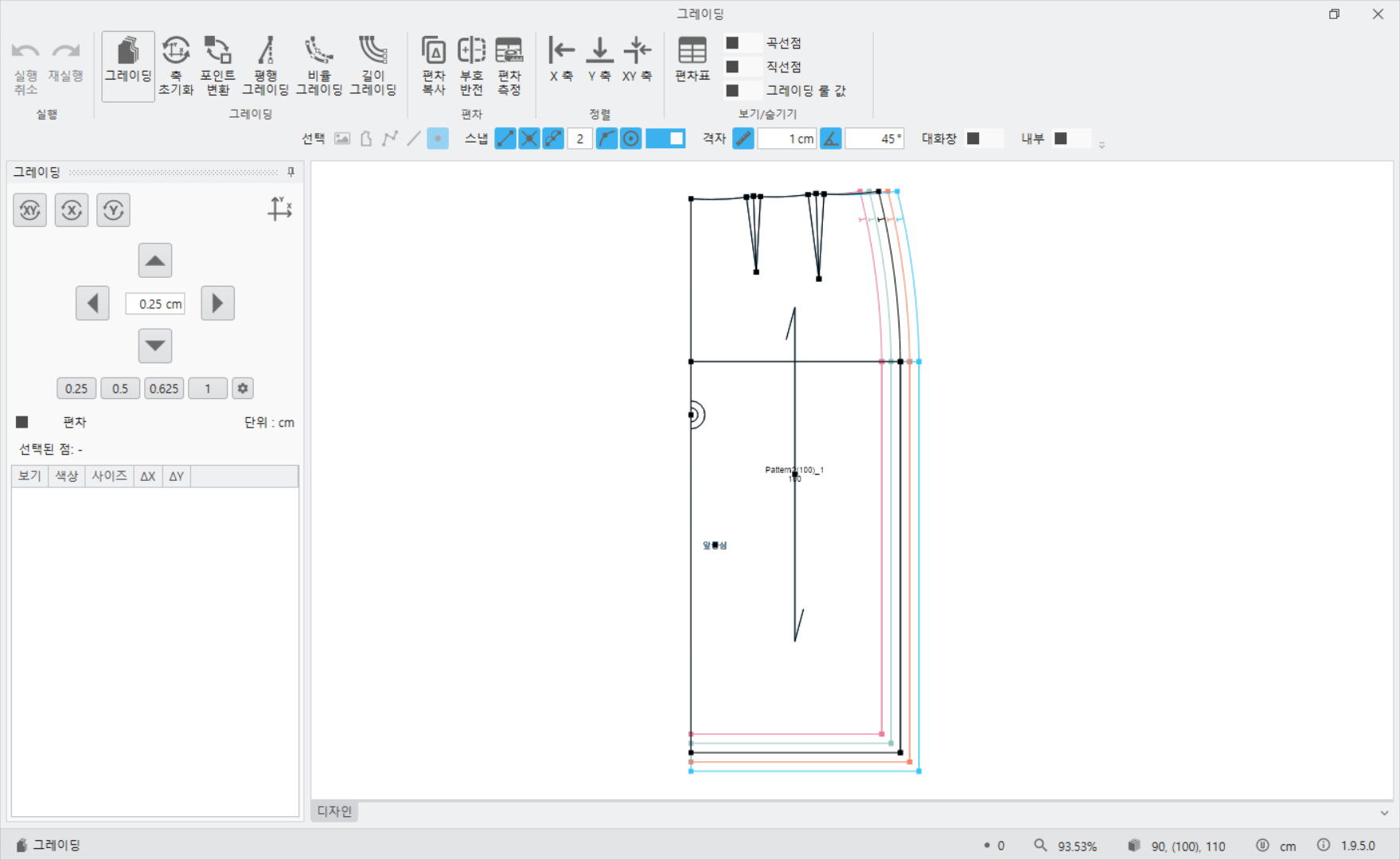1400x860 pixels.
Task: Select 비율 그레이딩 tool
Action: tap(319, 67)
